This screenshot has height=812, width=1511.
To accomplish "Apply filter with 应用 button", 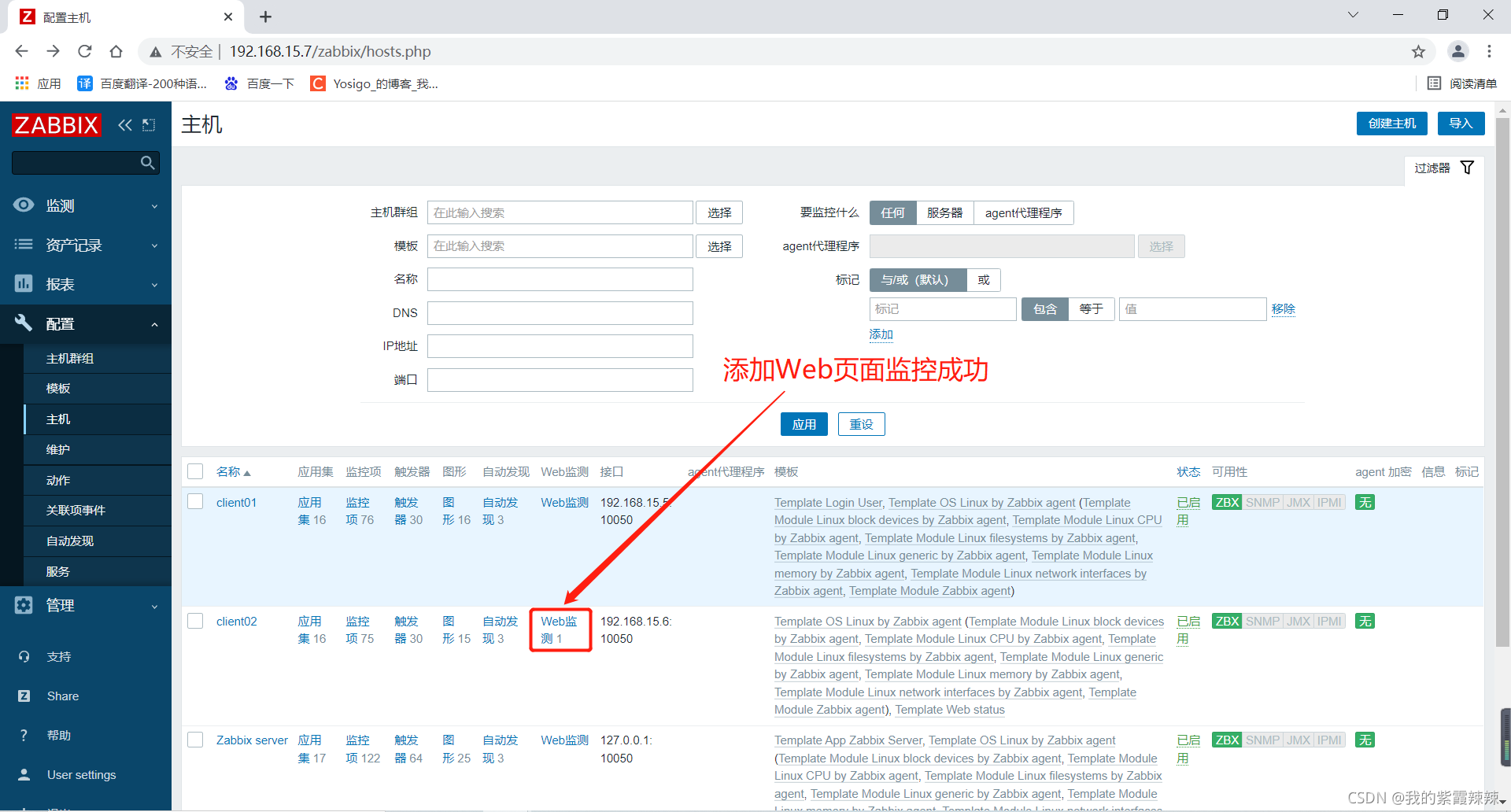I will pyautogui.click(x=804, y=424).
